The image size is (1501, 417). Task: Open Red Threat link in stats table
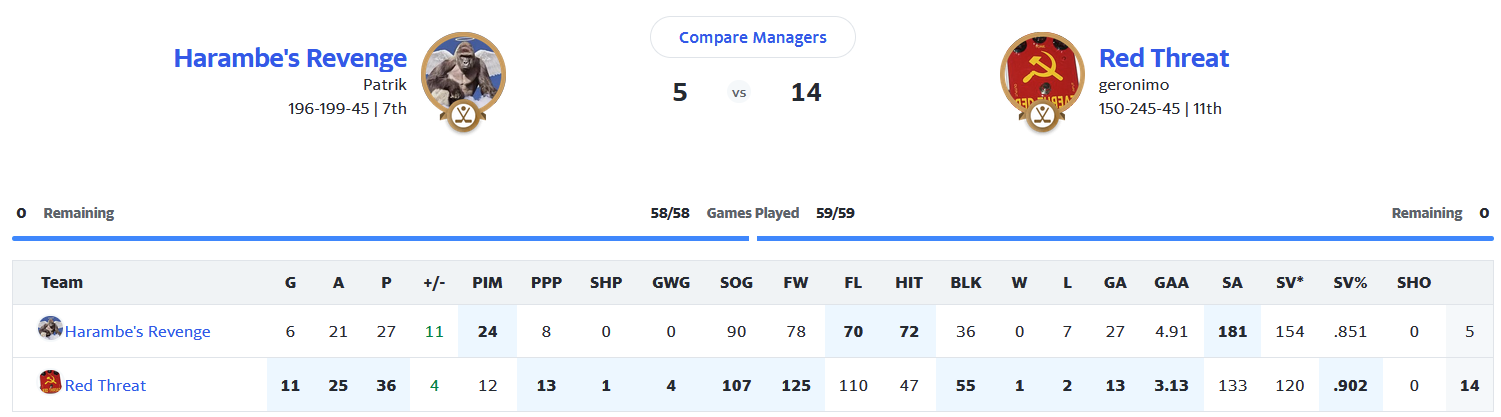pos(105,386)
